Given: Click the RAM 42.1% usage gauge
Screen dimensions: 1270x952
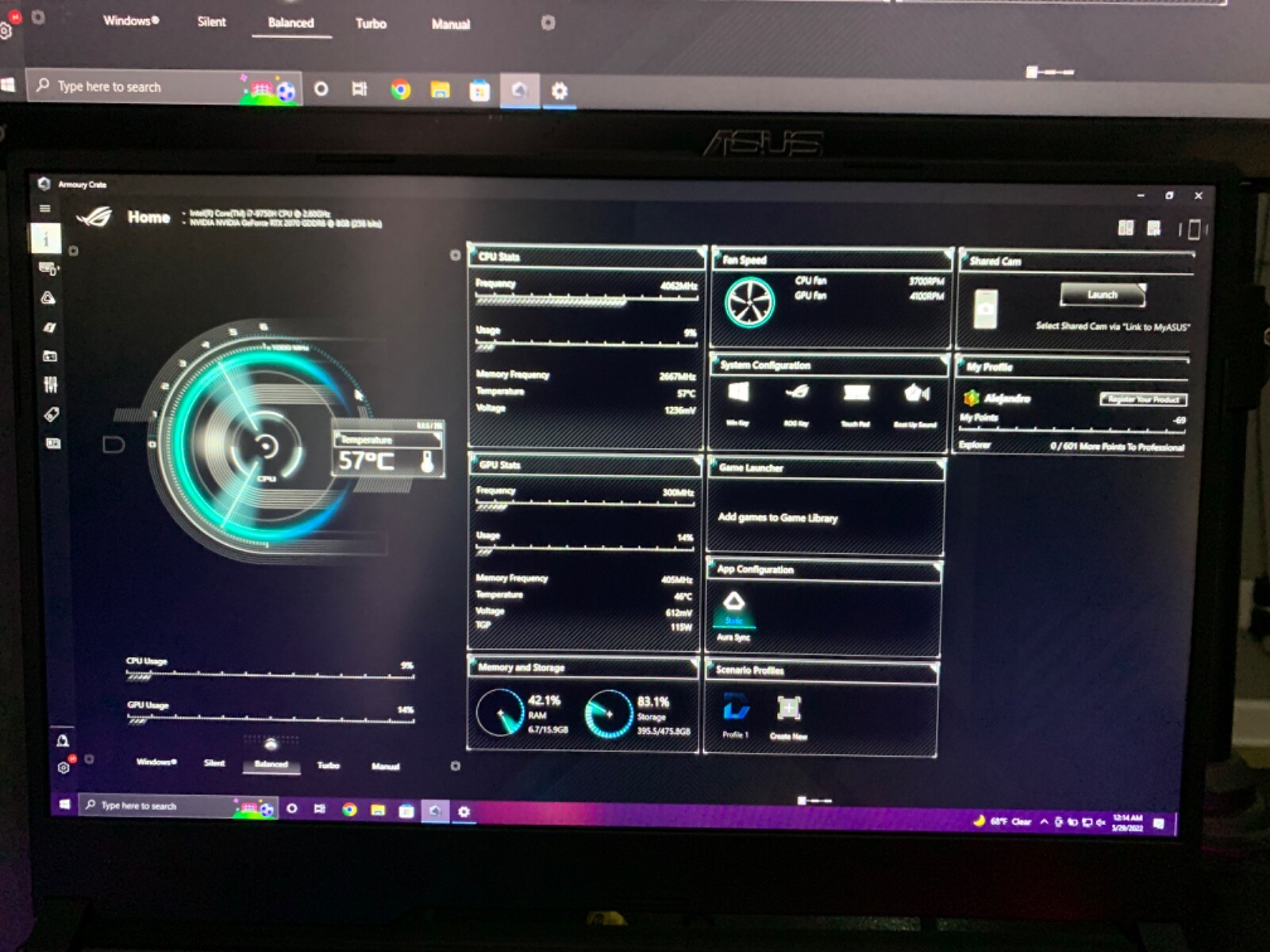Looking at the screenshot, I should pyautogui.click(x=499, y=713).
